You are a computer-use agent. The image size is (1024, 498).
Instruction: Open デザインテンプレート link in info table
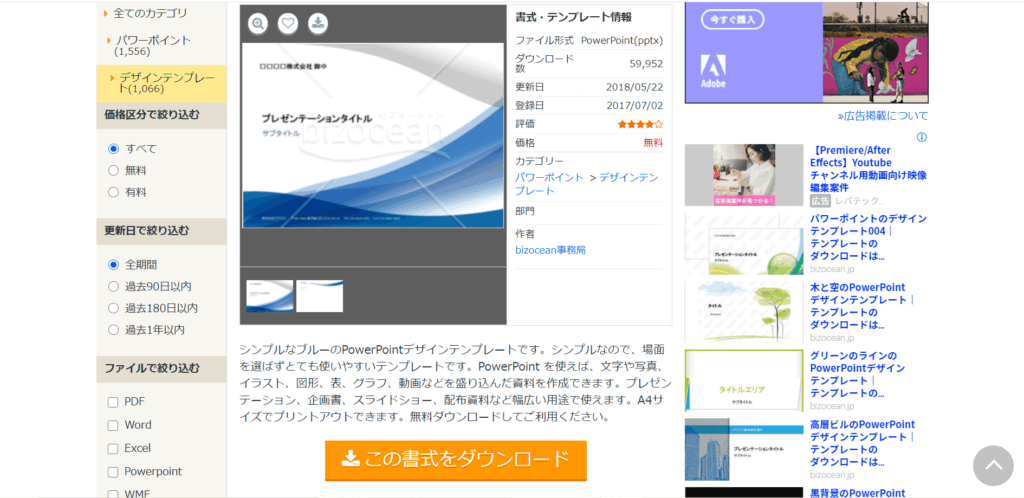(586, 184)
